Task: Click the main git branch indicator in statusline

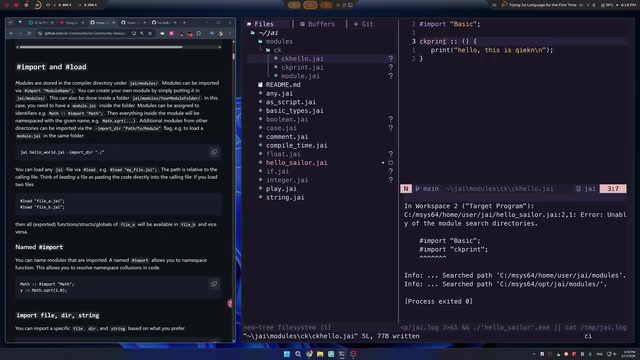Action: click(427, 189)
